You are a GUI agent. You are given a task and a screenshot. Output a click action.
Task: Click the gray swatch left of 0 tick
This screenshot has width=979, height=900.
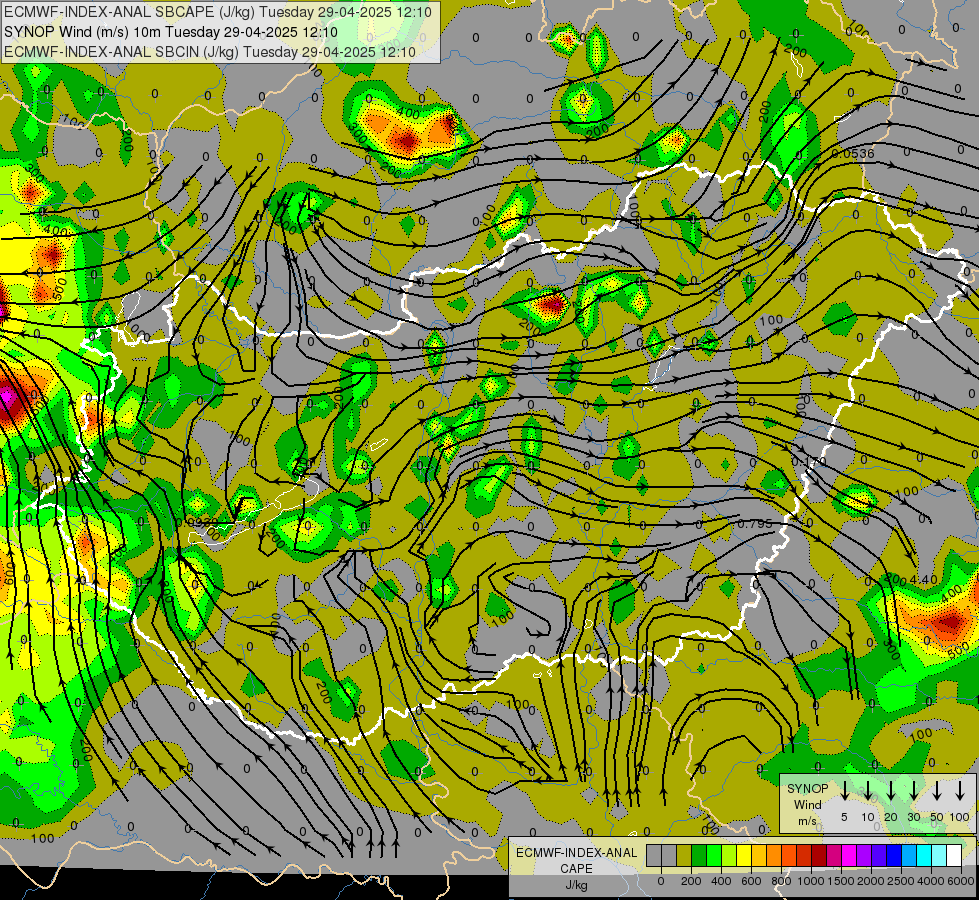click(x=654, y=855)
